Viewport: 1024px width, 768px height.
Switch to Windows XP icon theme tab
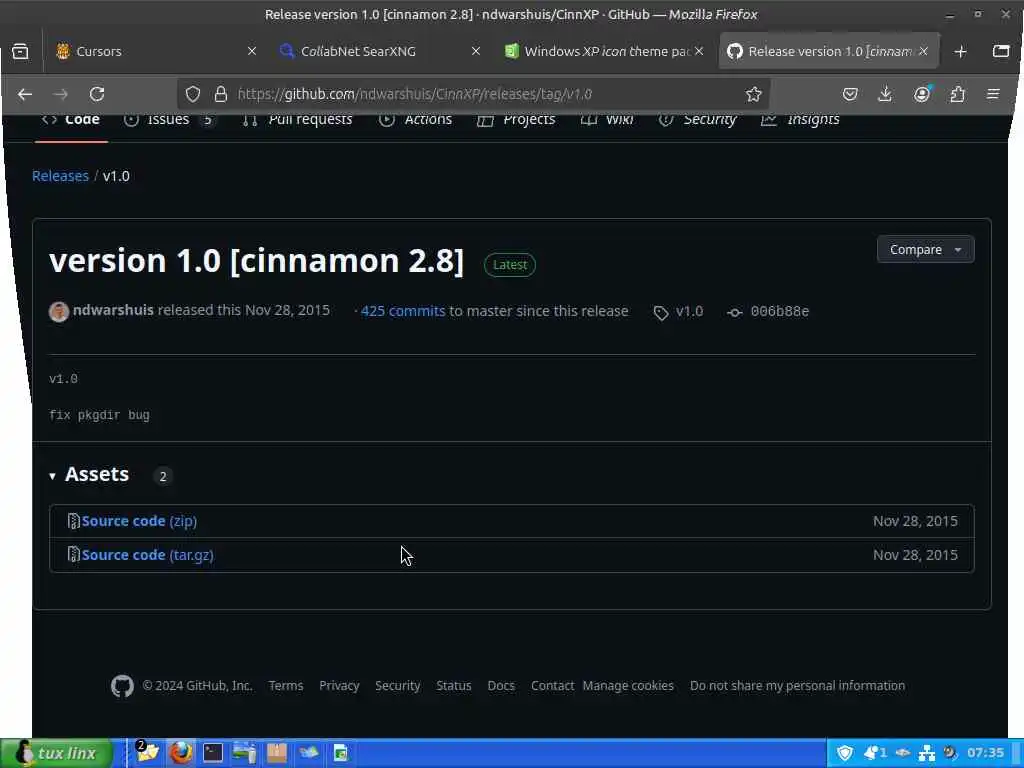pyautogui.click(x=607, y=51)
